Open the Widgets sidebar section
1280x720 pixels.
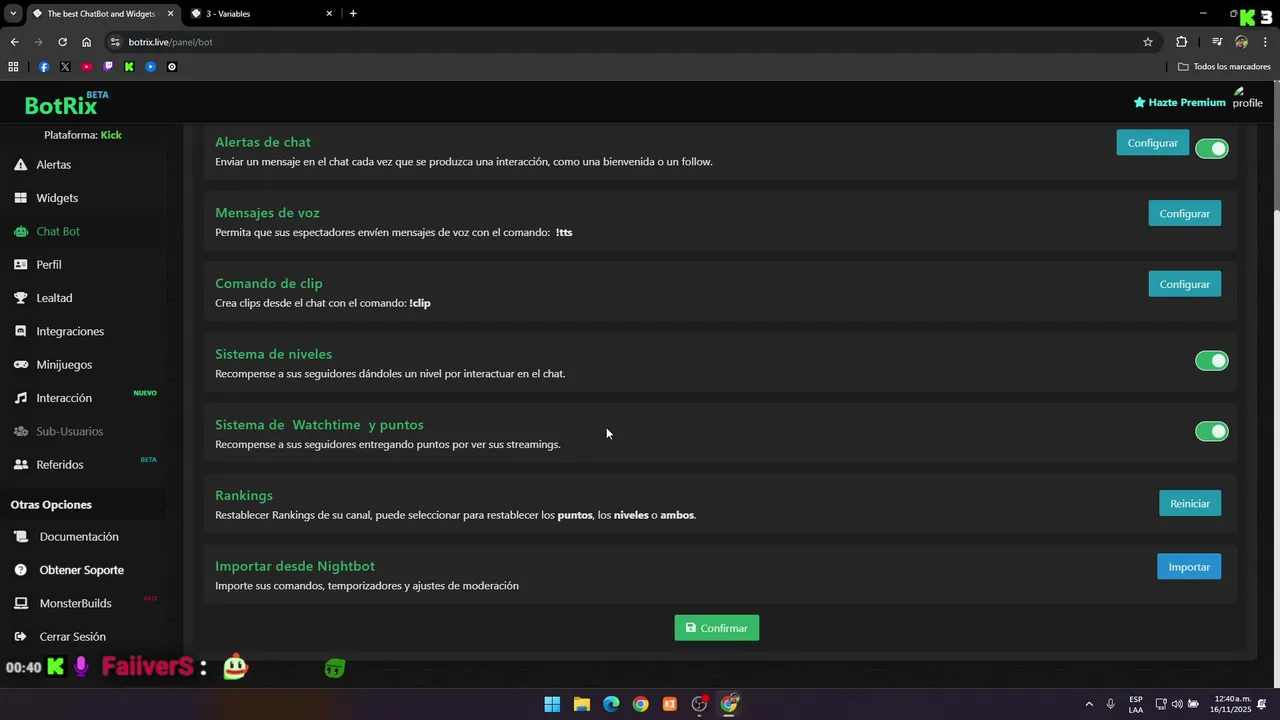tap(56, 198)
